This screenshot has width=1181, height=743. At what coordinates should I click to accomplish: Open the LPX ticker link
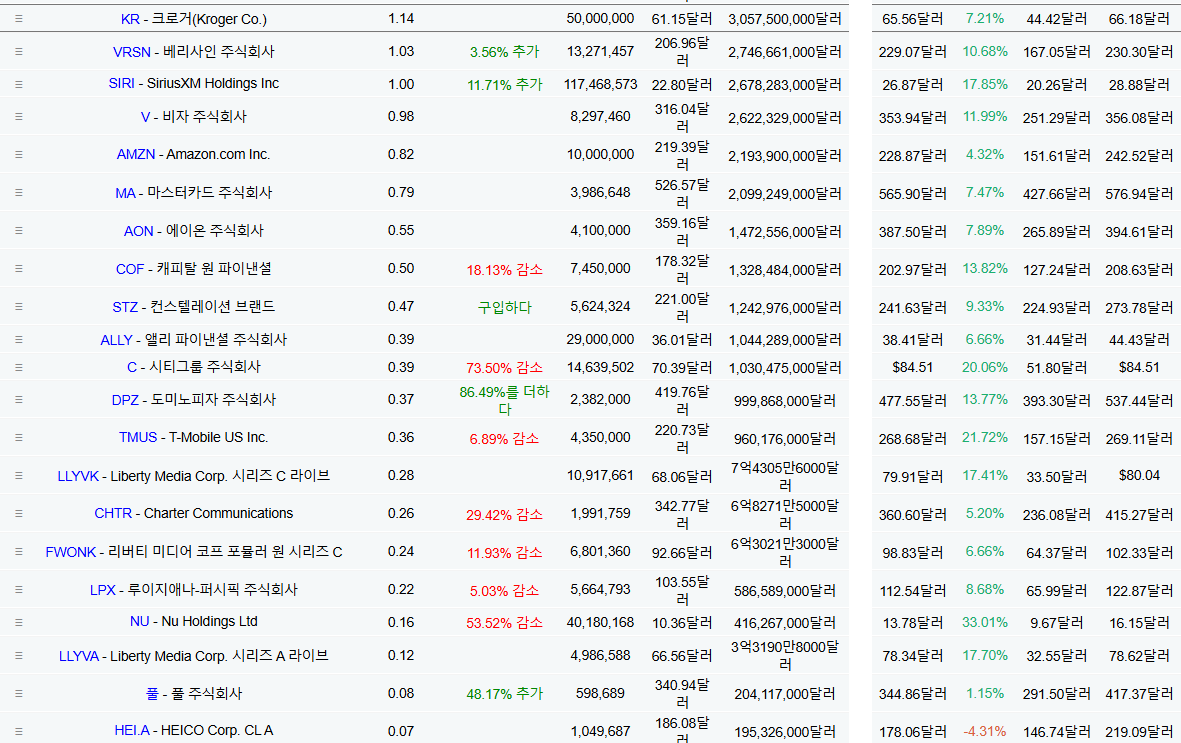103,590
